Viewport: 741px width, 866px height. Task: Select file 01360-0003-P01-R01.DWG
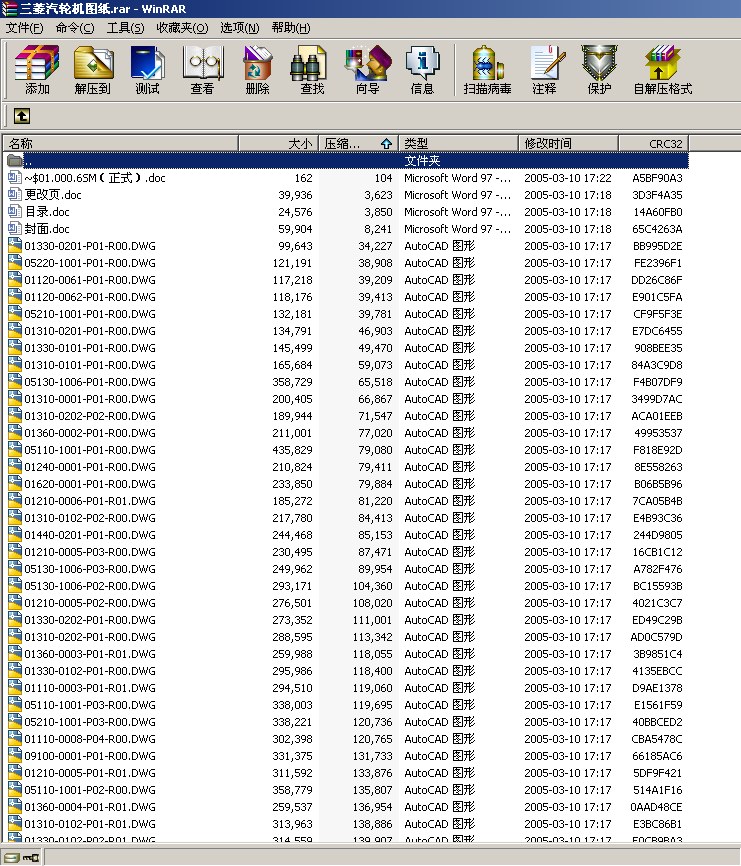(90, 654)
